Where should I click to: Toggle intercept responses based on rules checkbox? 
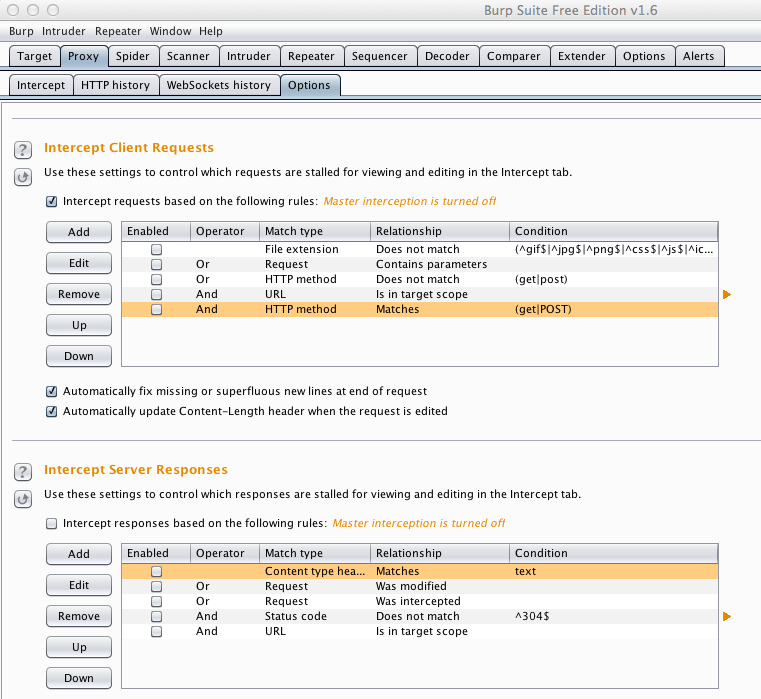pyautogui.click(x=52, y=523)
